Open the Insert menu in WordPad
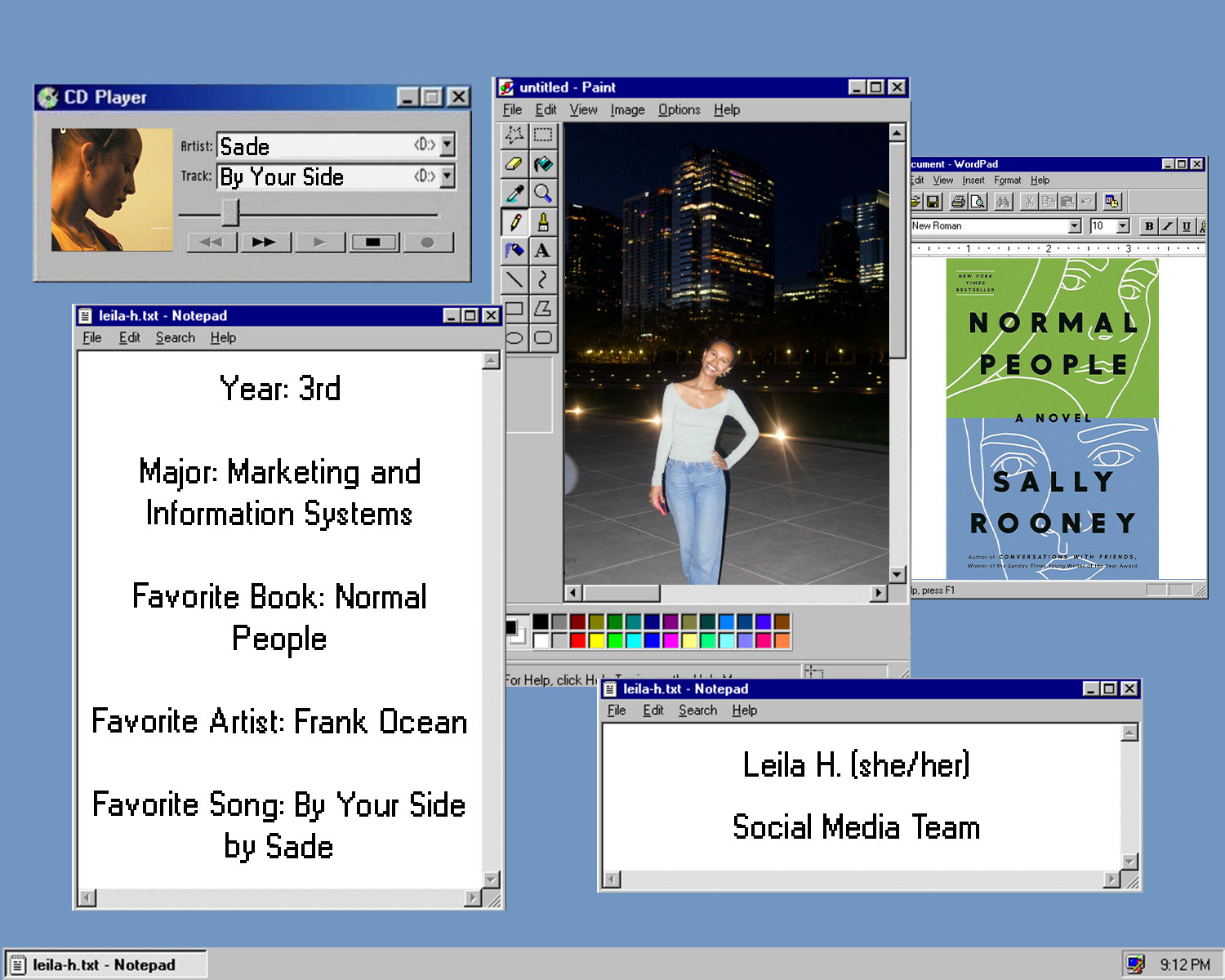The image size is (1225, 980). pyautogui.click(x=973, y=180)
